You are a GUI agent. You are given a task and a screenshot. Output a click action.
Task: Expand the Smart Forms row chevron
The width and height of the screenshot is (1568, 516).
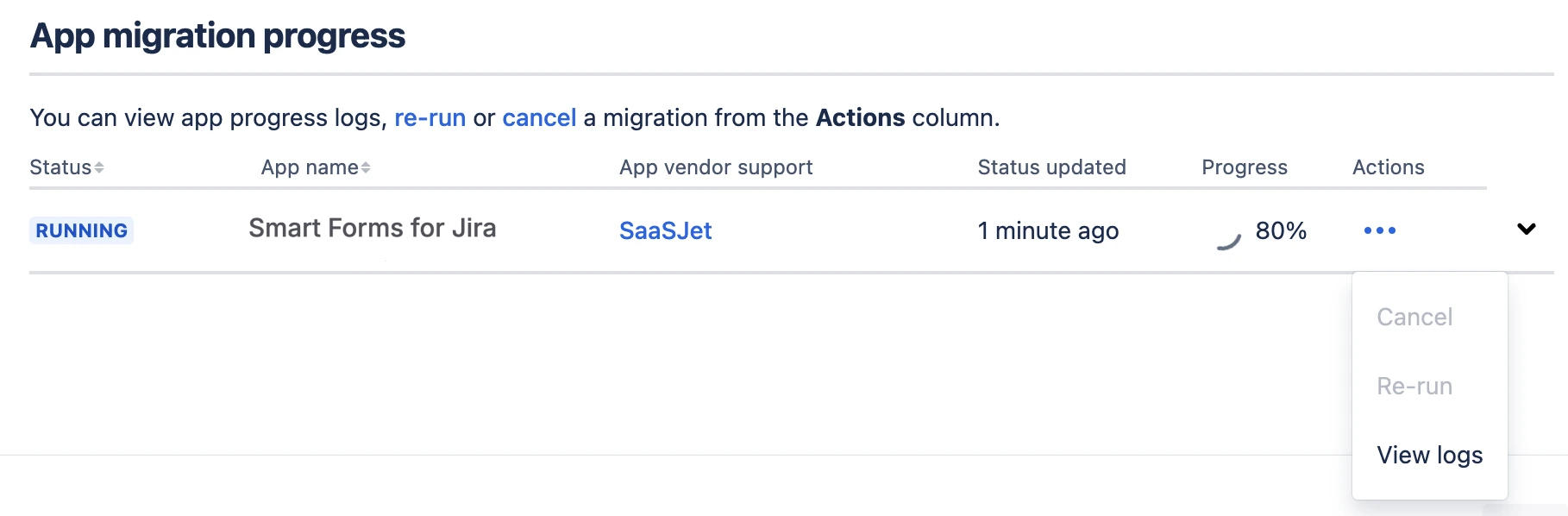(1526, 229)
